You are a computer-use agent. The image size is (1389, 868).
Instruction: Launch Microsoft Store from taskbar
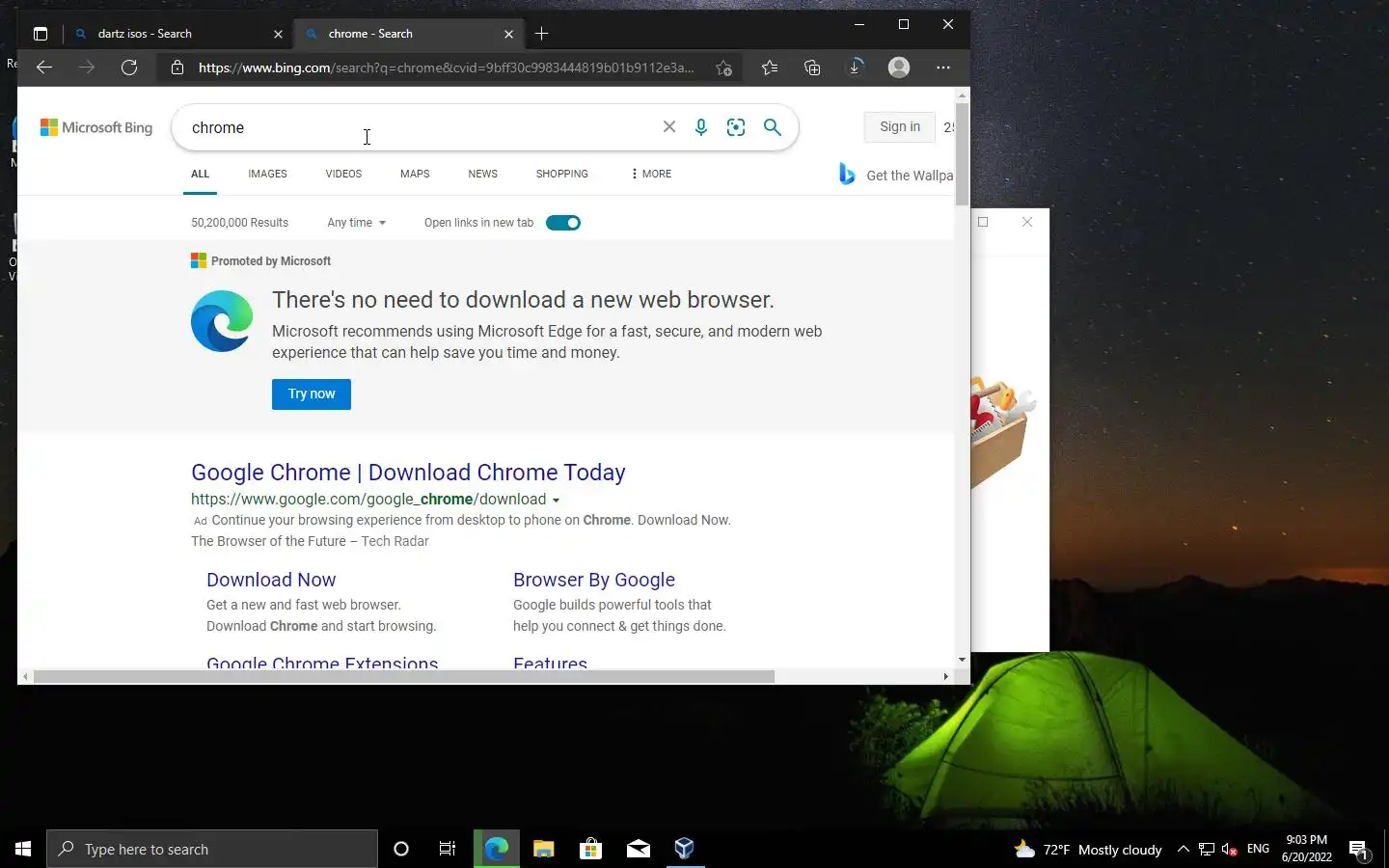590,849
